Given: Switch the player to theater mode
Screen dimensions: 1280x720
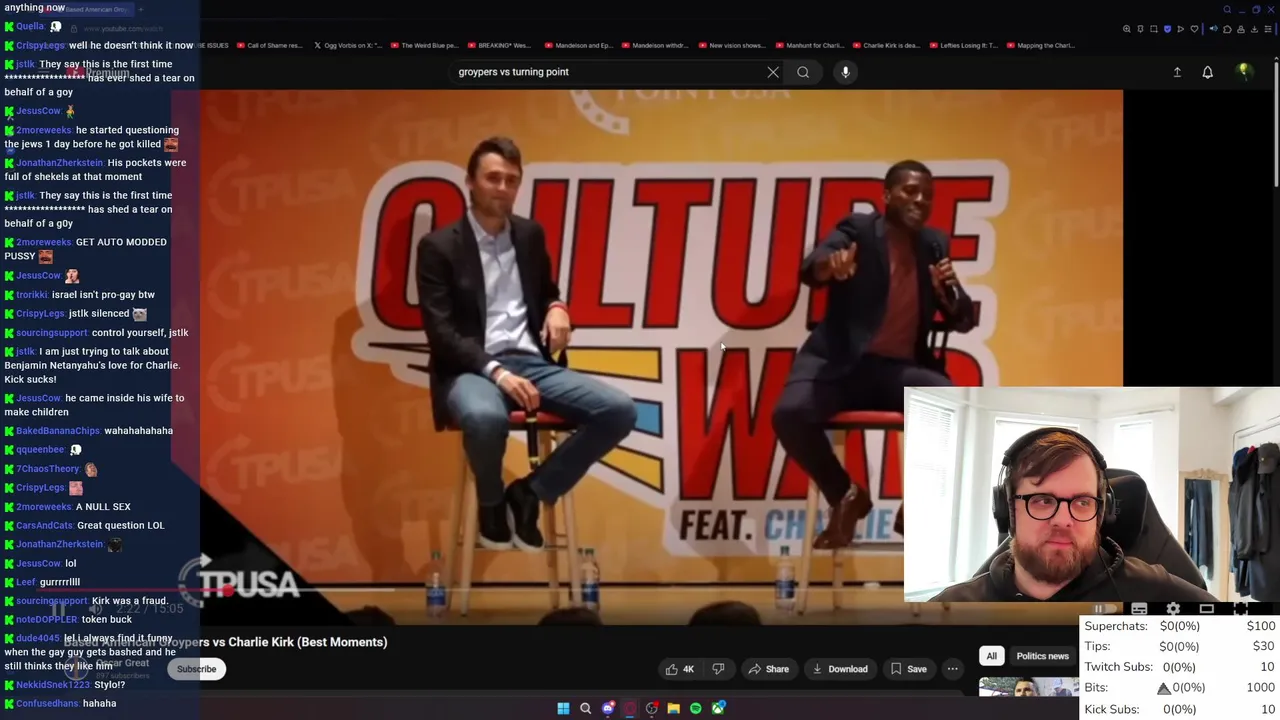Looking at the screenshot, I should pos(1207,609).
